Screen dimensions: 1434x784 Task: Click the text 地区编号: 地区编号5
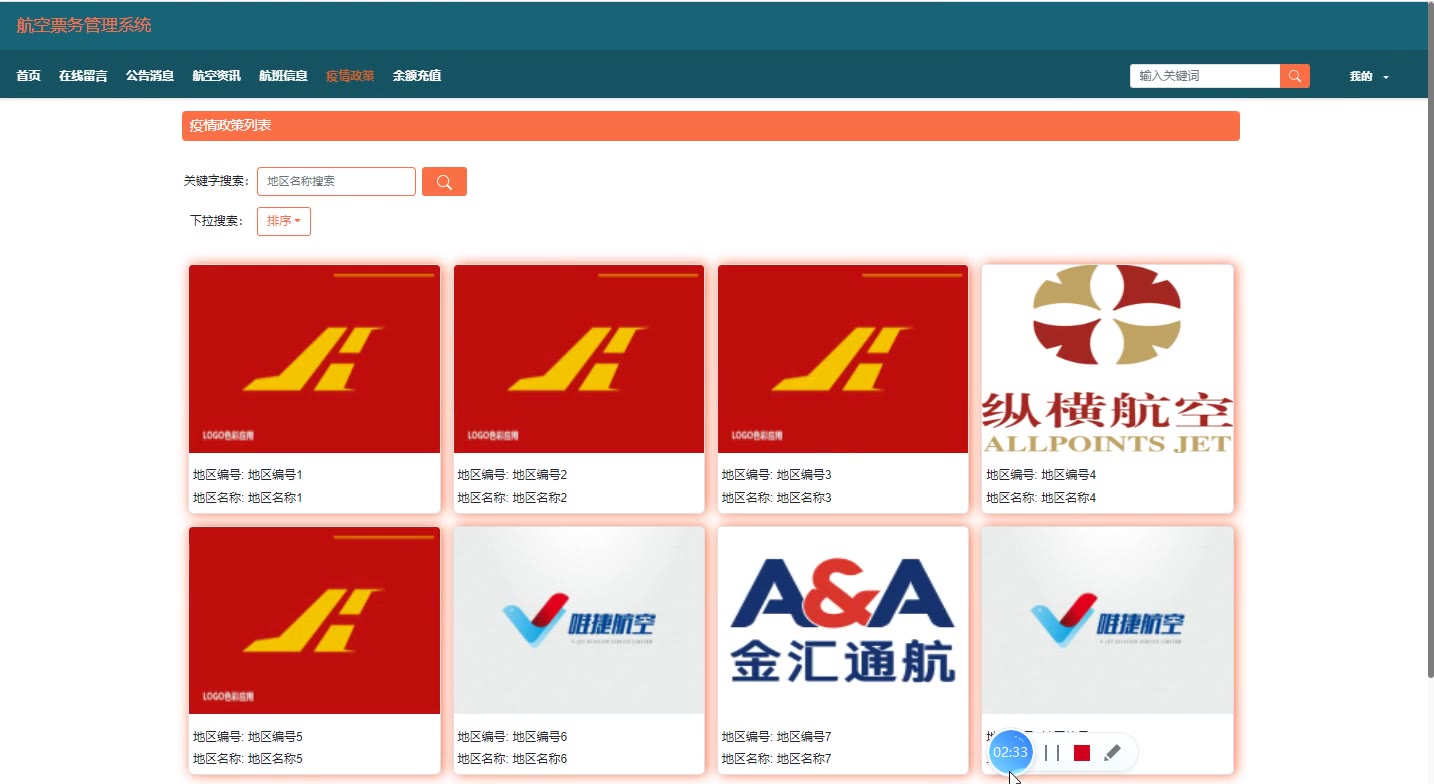tap(247, 737)
